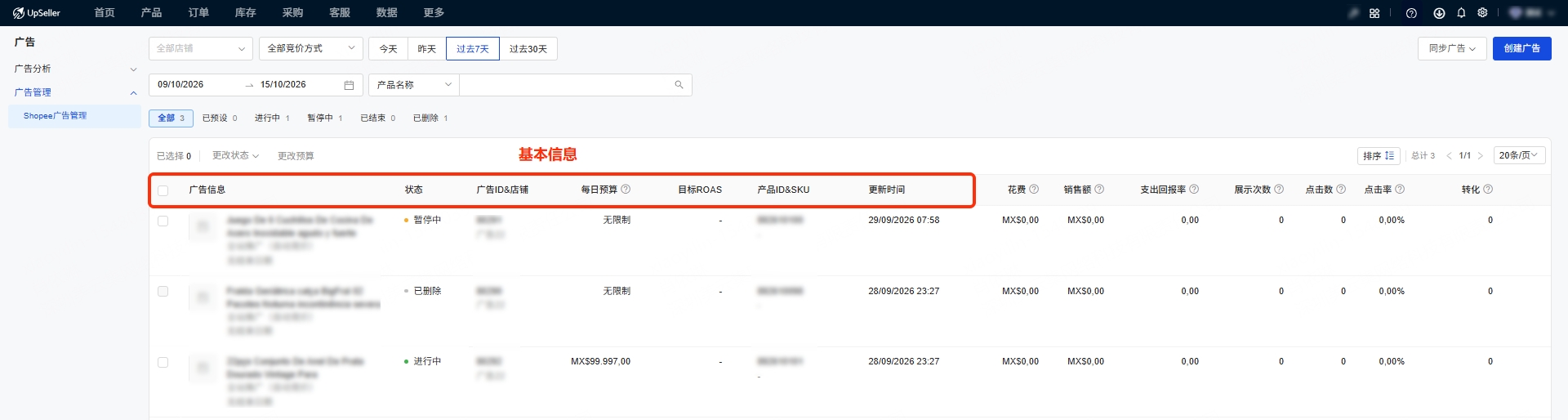Switch to the 已结束 status tab

pos(377,118)
